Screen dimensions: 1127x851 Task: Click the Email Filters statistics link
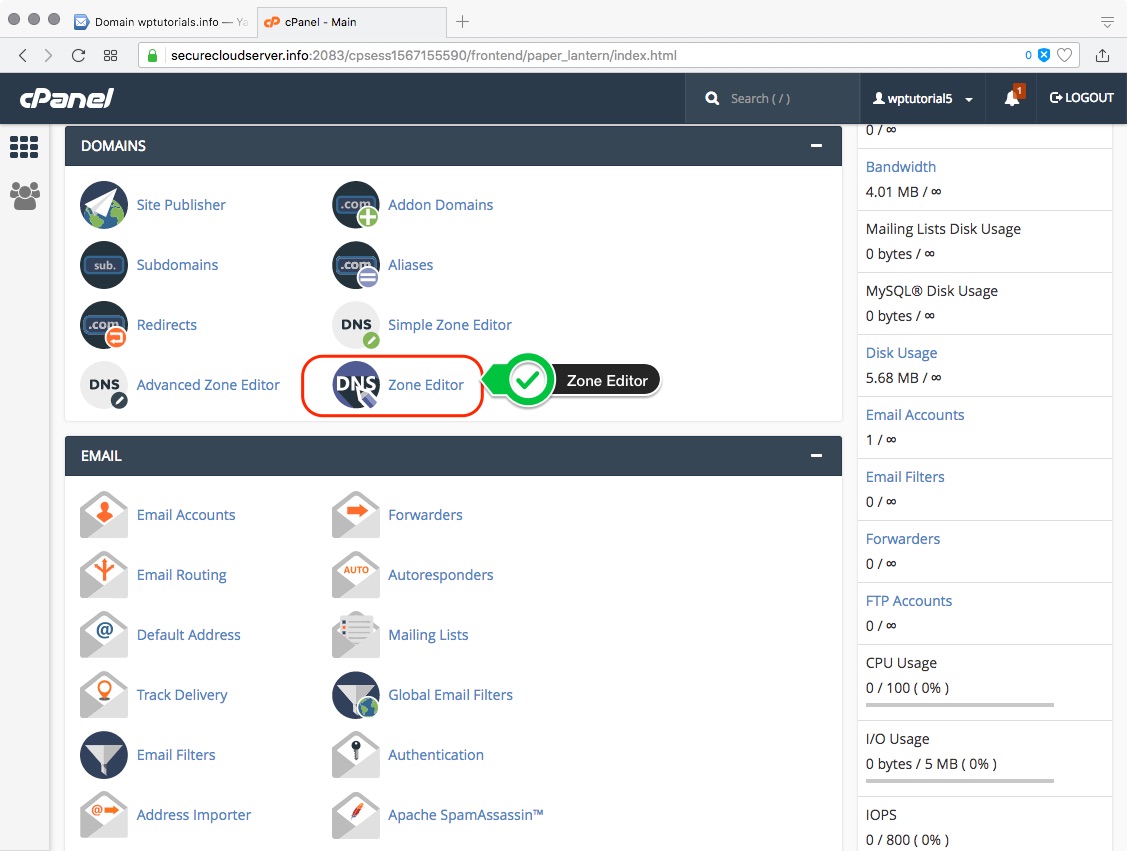point(905,477)
